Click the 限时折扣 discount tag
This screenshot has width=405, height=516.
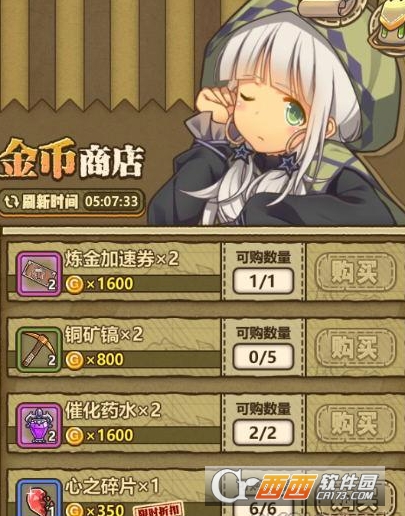(157, 510)
